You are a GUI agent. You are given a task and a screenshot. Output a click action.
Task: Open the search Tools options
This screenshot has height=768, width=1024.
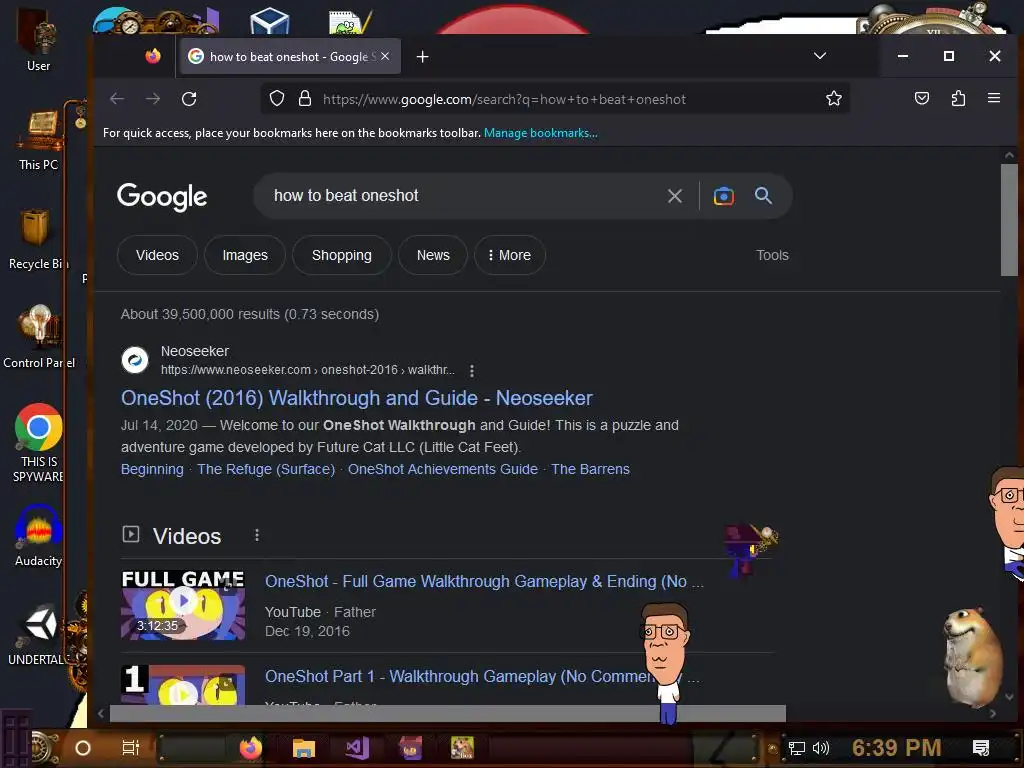pyautogui.click(x=772, y=255)
